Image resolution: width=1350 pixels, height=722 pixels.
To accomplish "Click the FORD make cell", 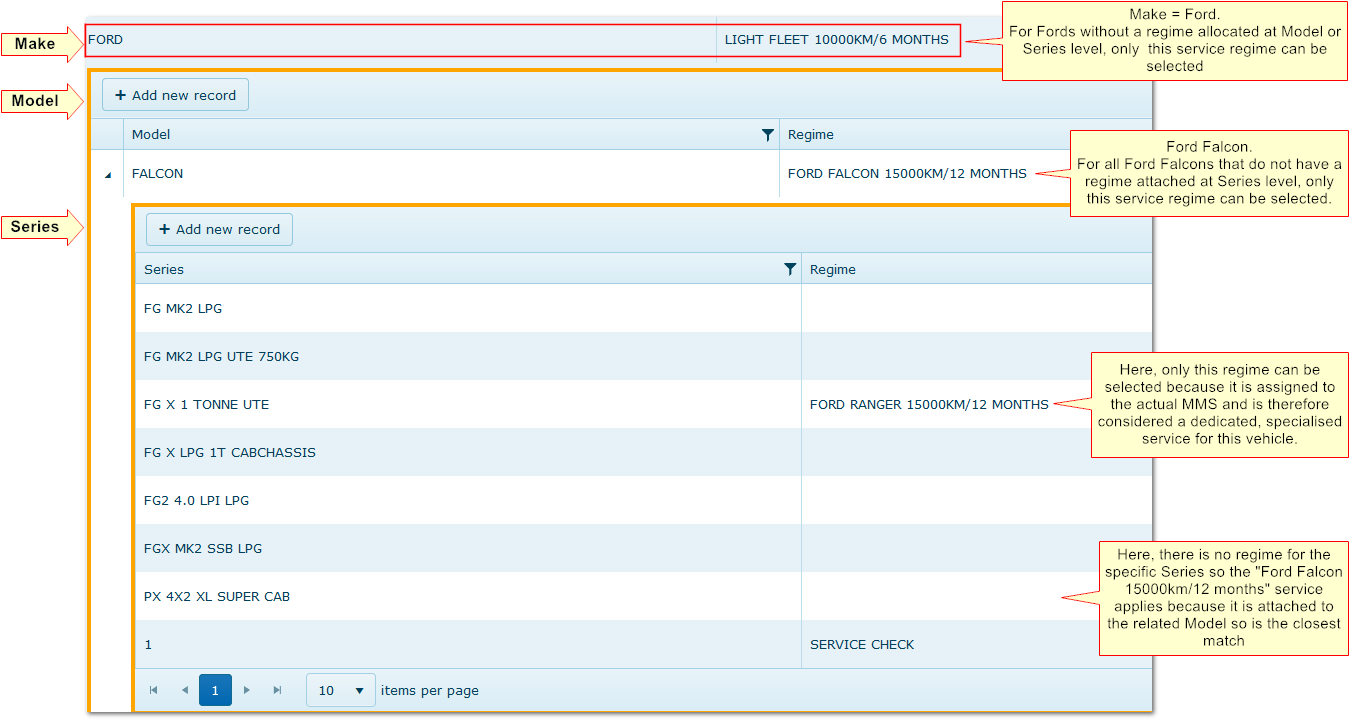I will click(105, 40).
